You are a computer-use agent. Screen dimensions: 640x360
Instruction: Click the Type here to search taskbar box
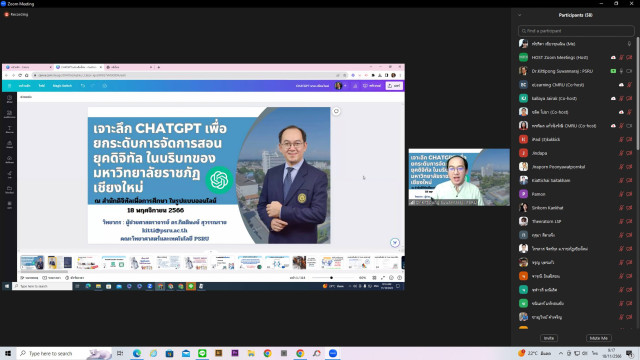[x=64, y=353]
